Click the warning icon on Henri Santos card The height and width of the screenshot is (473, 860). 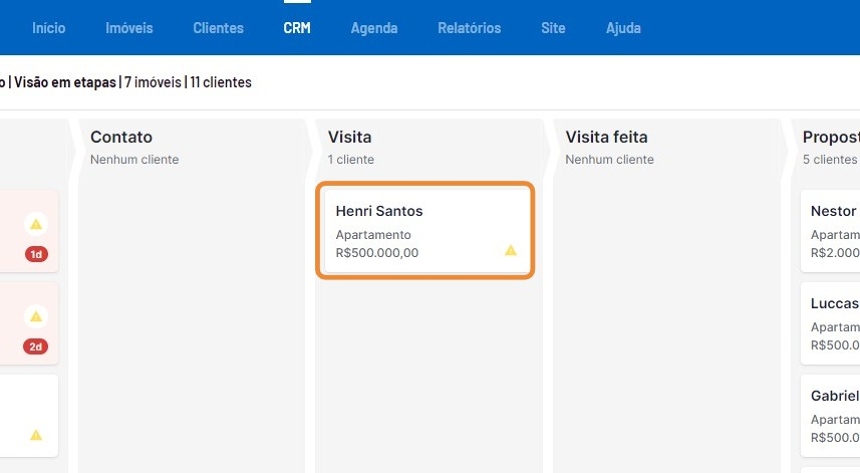click(x=510, y=250)
